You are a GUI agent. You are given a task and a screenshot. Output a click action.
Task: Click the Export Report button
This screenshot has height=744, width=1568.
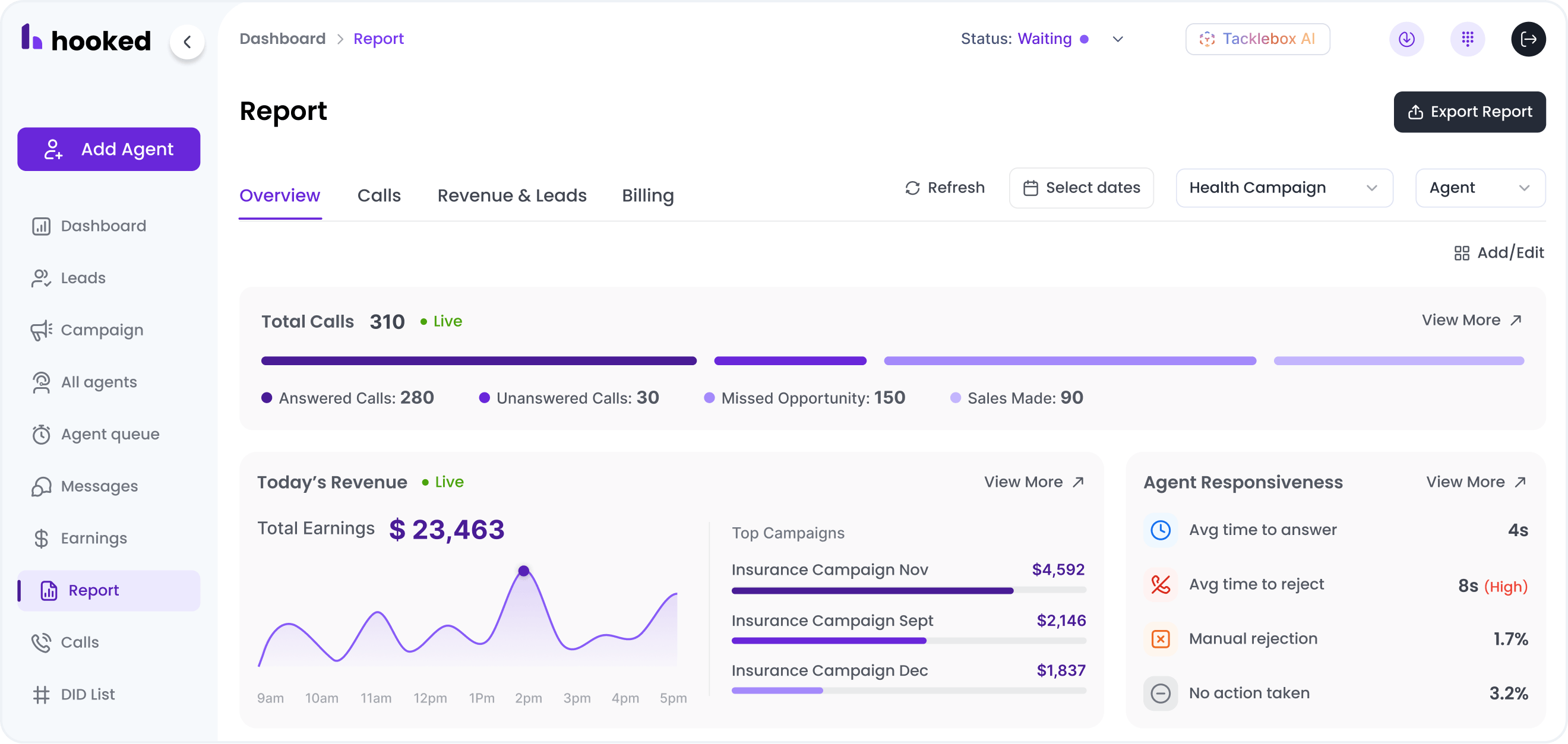click(x=1469, y=111)
